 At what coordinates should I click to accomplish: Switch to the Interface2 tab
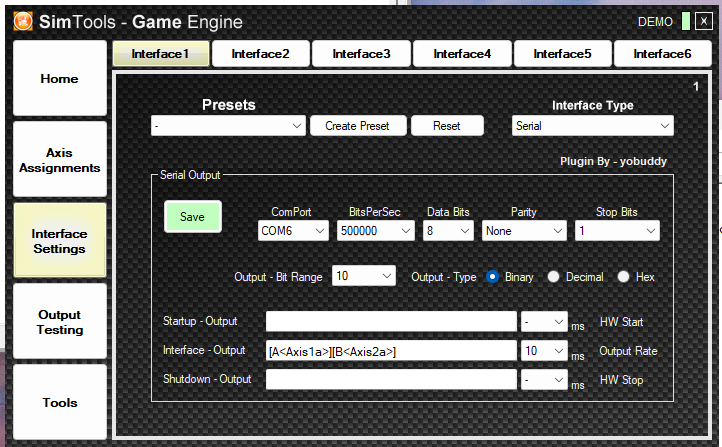click(261, 54)
